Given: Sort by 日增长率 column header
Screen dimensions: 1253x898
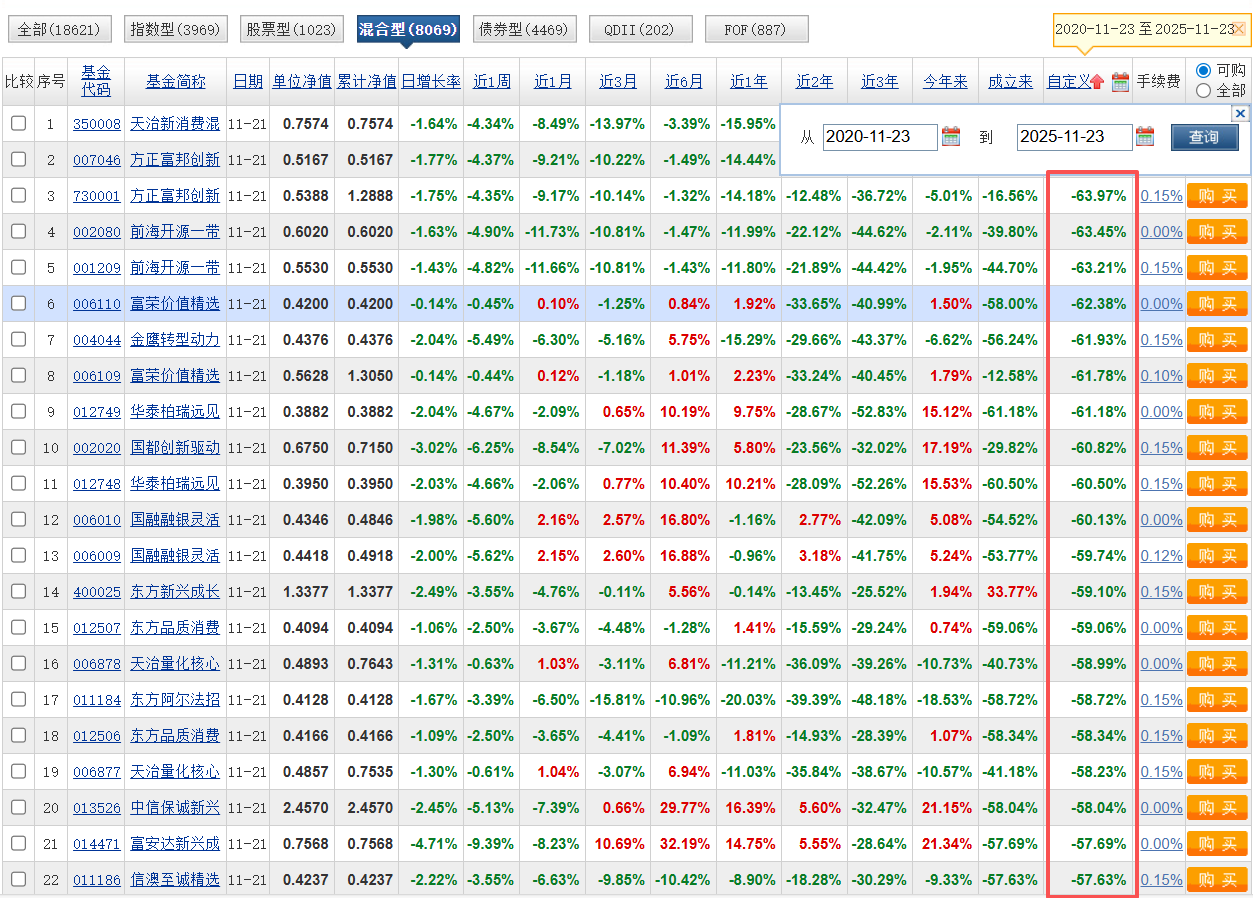Looking at the screenshot, I should click(431, 81).
